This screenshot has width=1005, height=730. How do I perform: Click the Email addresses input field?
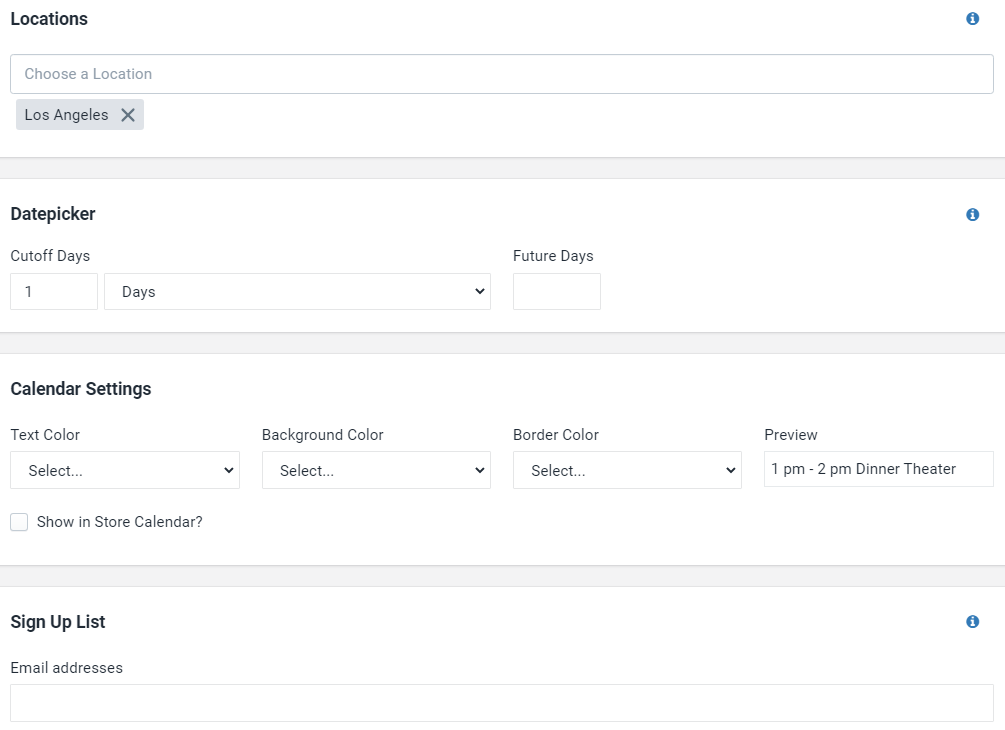(x=502, y=703)
